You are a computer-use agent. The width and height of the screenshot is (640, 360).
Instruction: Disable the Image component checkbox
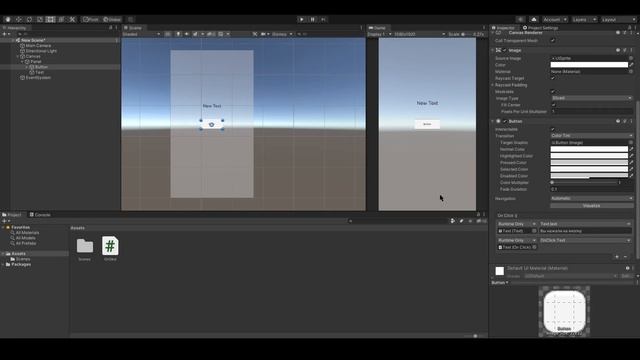[505, 50]
